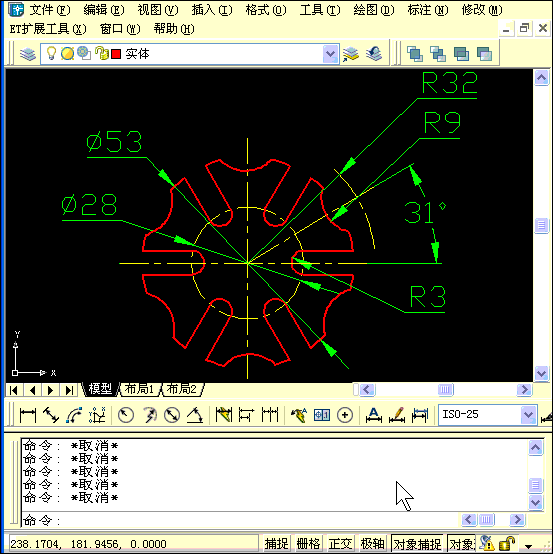Switch to the 模型 tab
The height and width of the screenshot is (554, 553).
pyautogui.click(x=100, y=389)
